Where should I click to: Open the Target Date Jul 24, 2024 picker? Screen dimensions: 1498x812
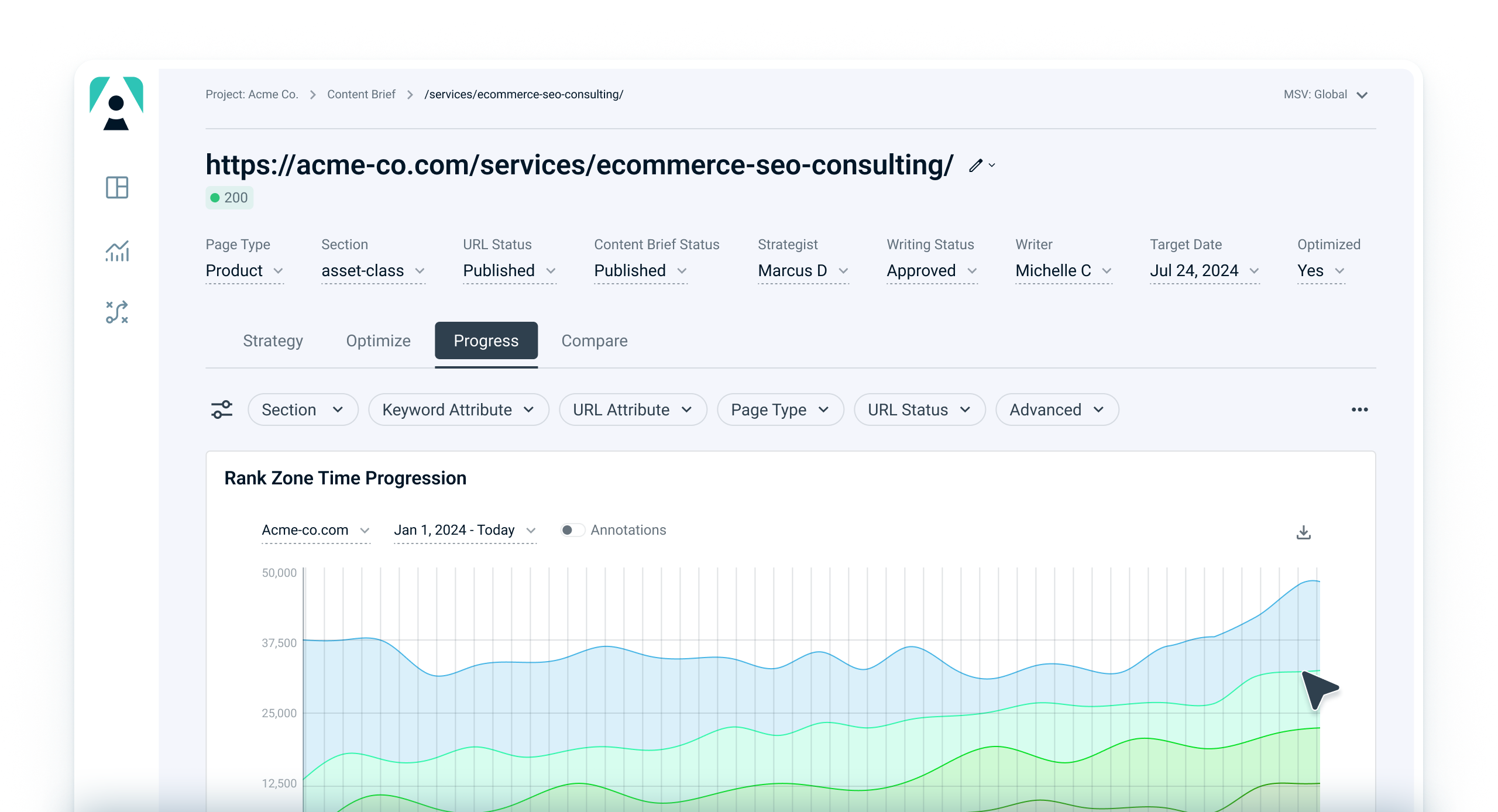1204,271
